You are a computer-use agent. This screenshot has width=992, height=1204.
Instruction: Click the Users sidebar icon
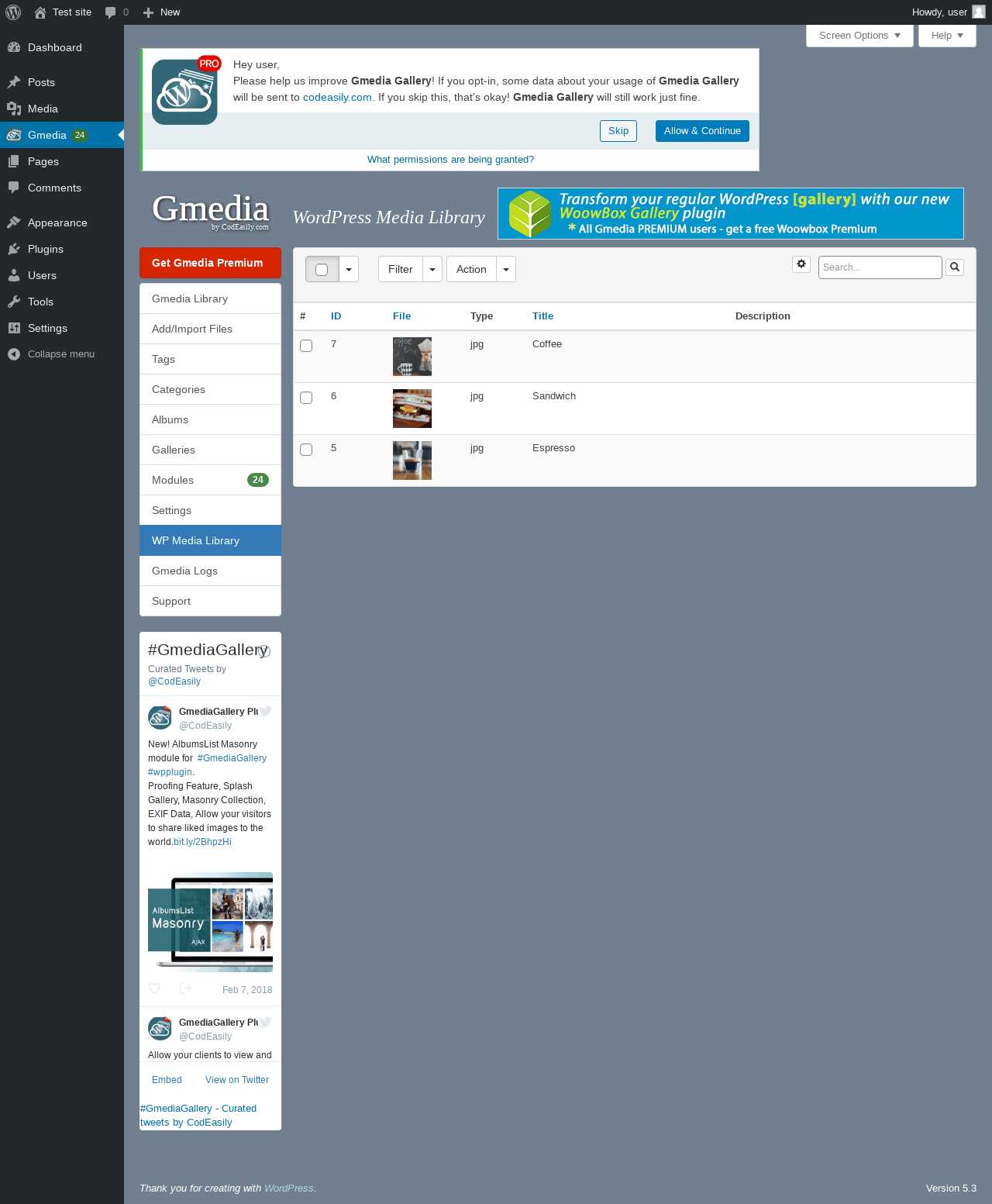14,275
